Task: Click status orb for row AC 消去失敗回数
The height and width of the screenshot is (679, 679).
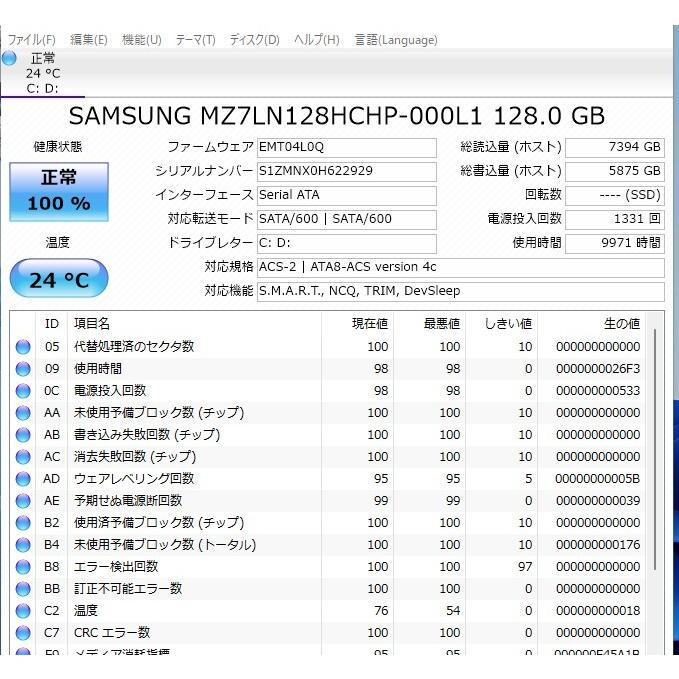Action: click(23, 457)
